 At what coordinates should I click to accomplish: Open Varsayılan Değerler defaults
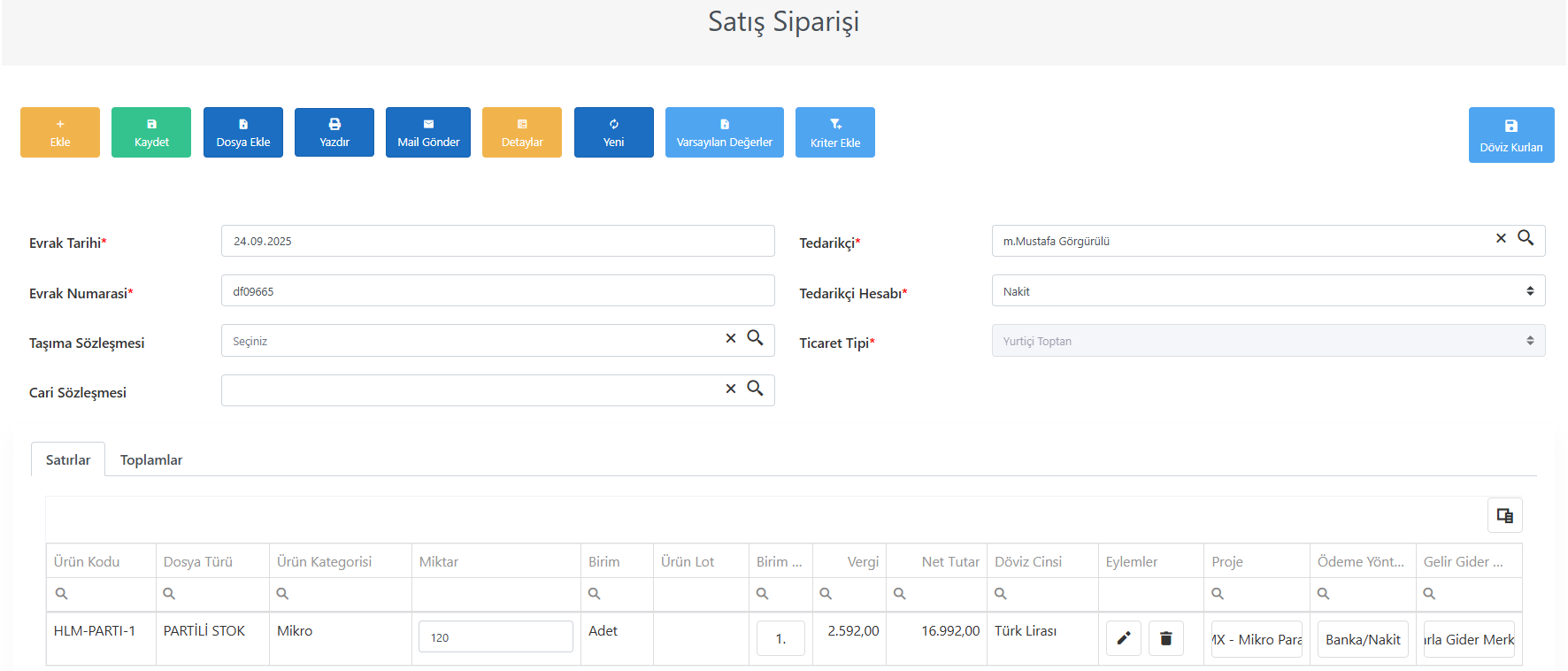click(x=725, y=133)
